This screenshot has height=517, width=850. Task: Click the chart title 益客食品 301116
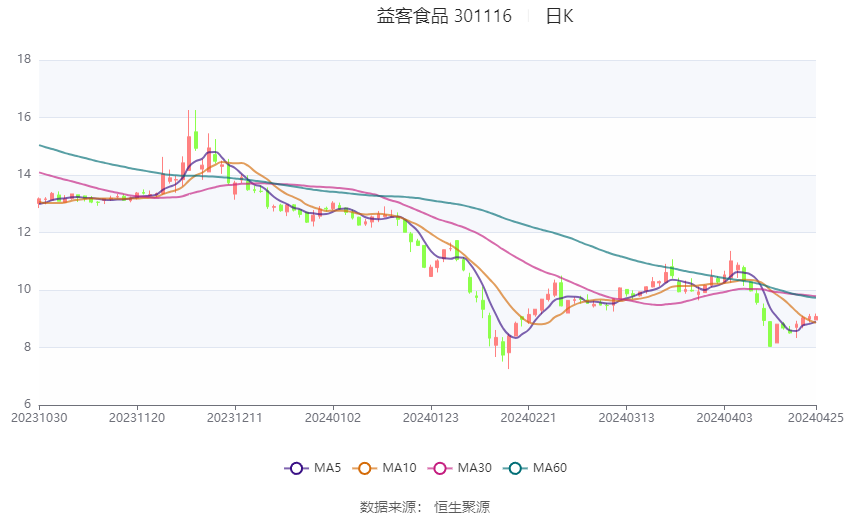(444, 16)
